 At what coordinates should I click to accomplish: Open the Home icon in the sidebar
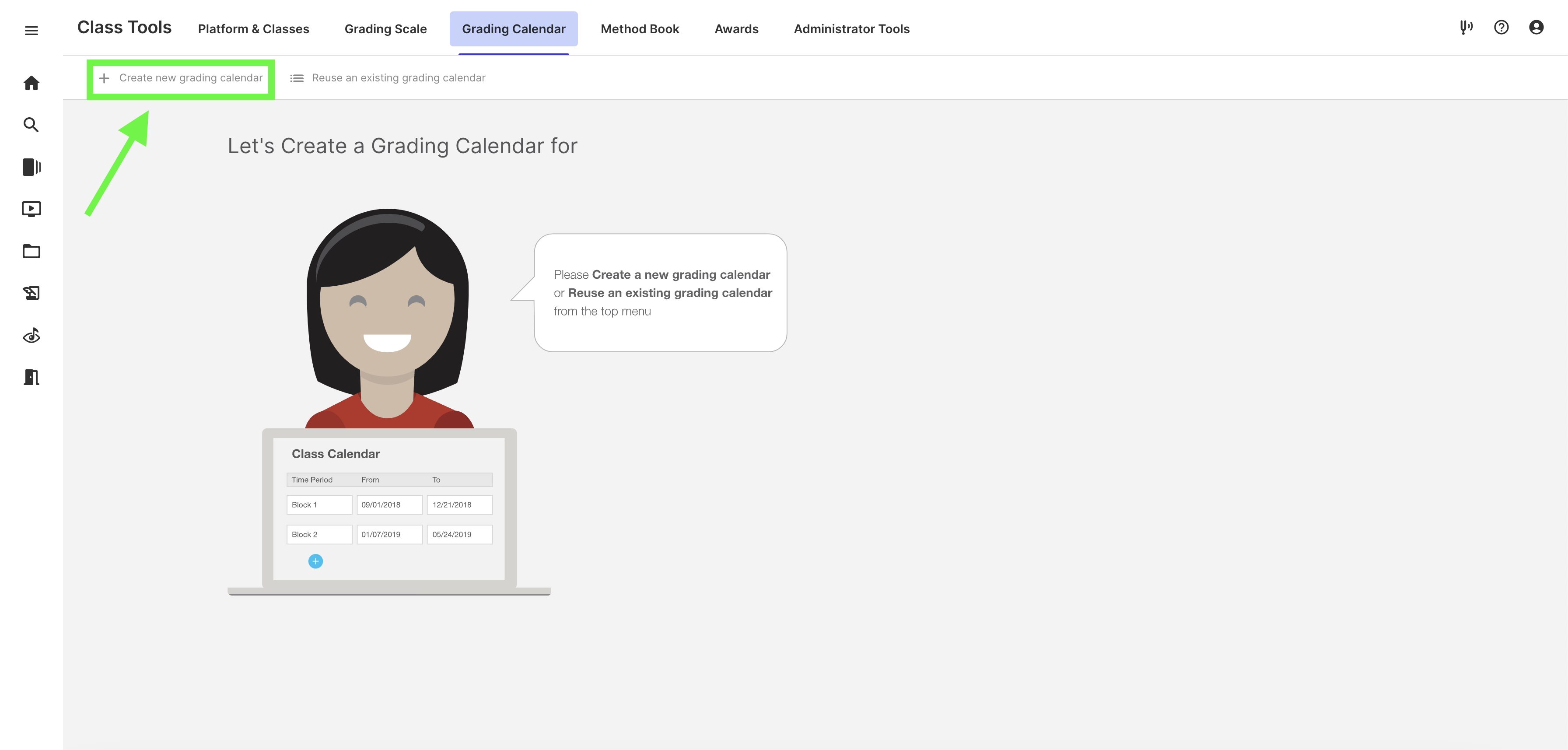tap(31, 84)
